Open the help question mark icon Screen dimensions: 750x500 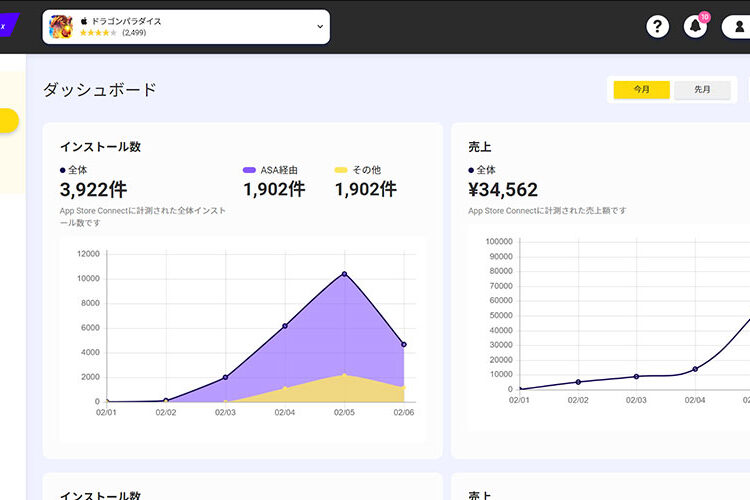[657, 27]
